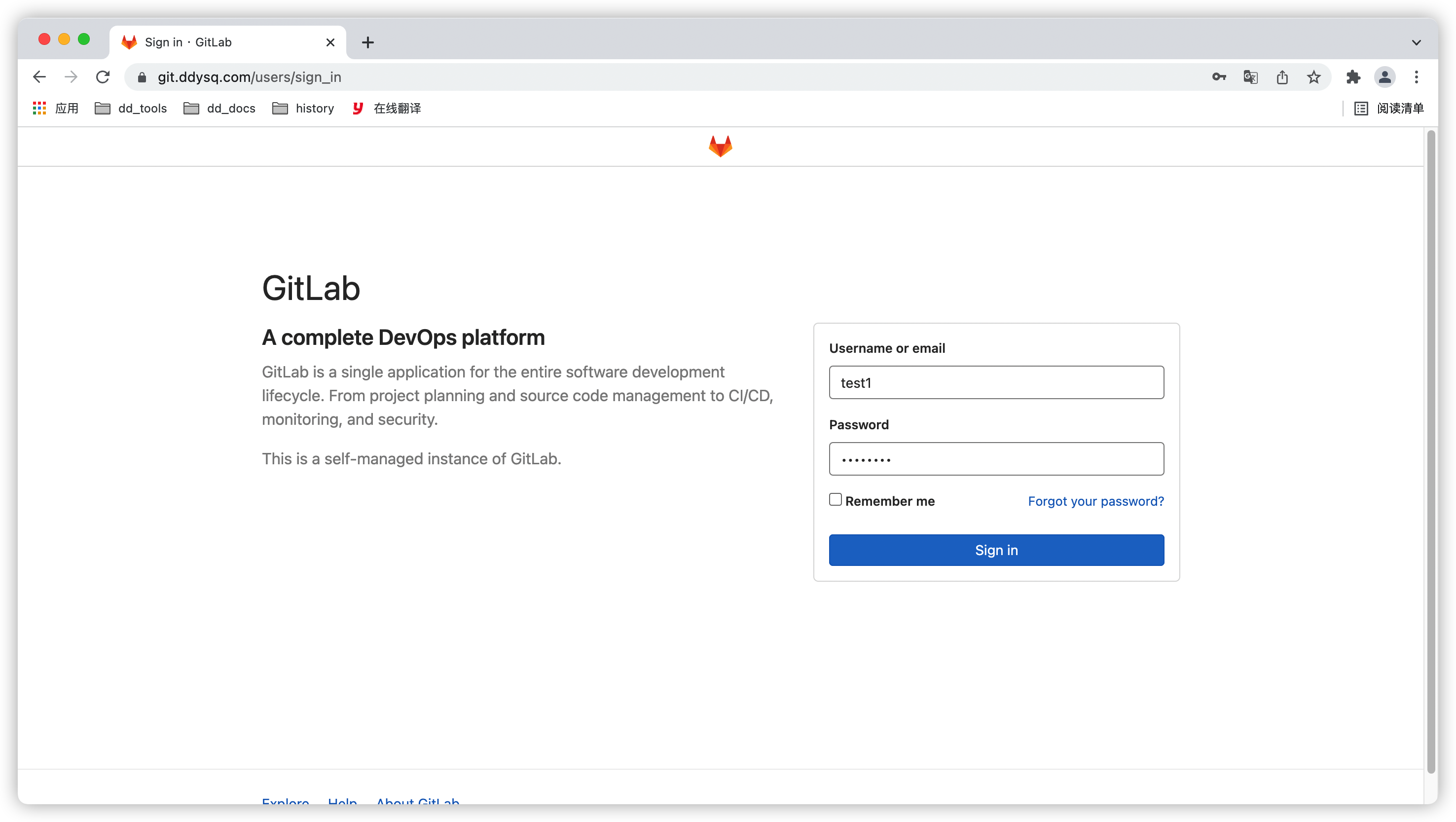Open the Chrome profile avatar

1385,77
